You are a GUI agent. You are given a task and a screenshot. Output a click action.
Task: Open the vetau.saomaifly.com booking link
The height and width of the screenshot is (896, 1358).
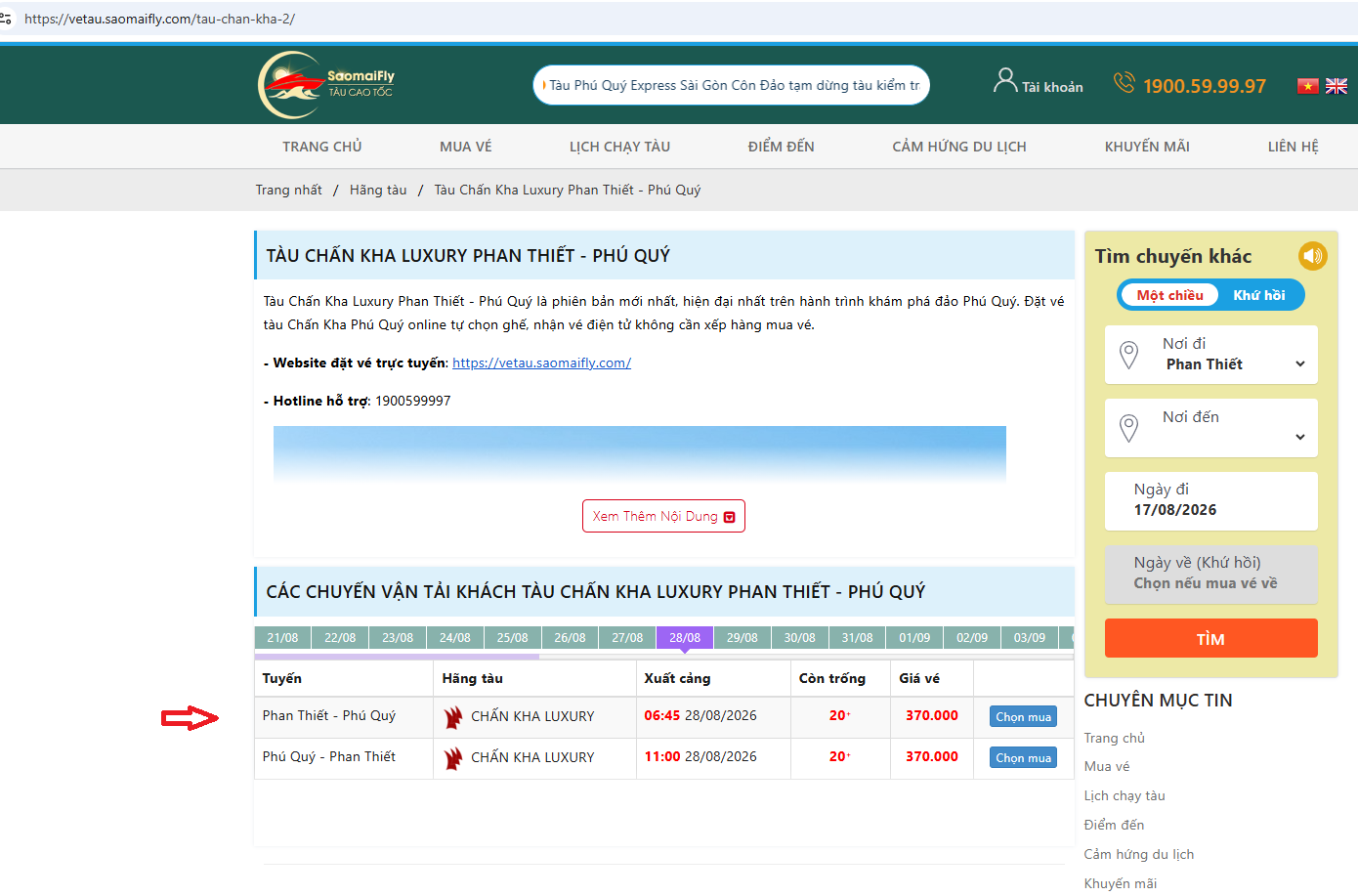[x=542, y=363]
